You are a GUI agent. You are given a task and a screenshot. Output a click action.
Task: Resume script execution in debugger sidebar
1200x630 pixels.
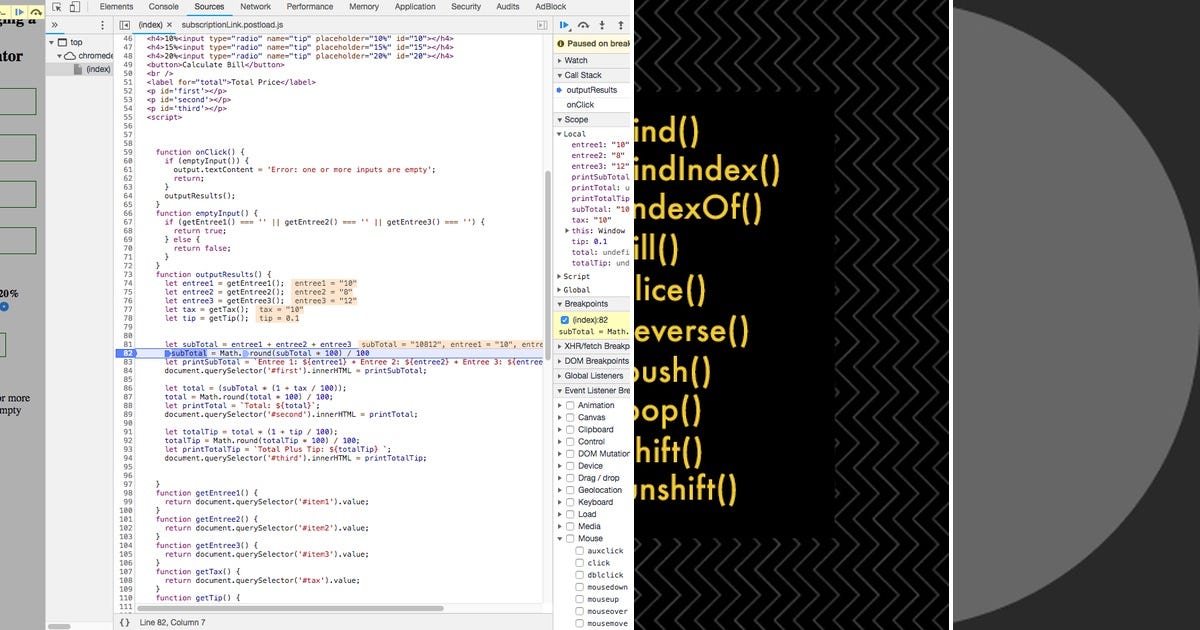[565, 24]
